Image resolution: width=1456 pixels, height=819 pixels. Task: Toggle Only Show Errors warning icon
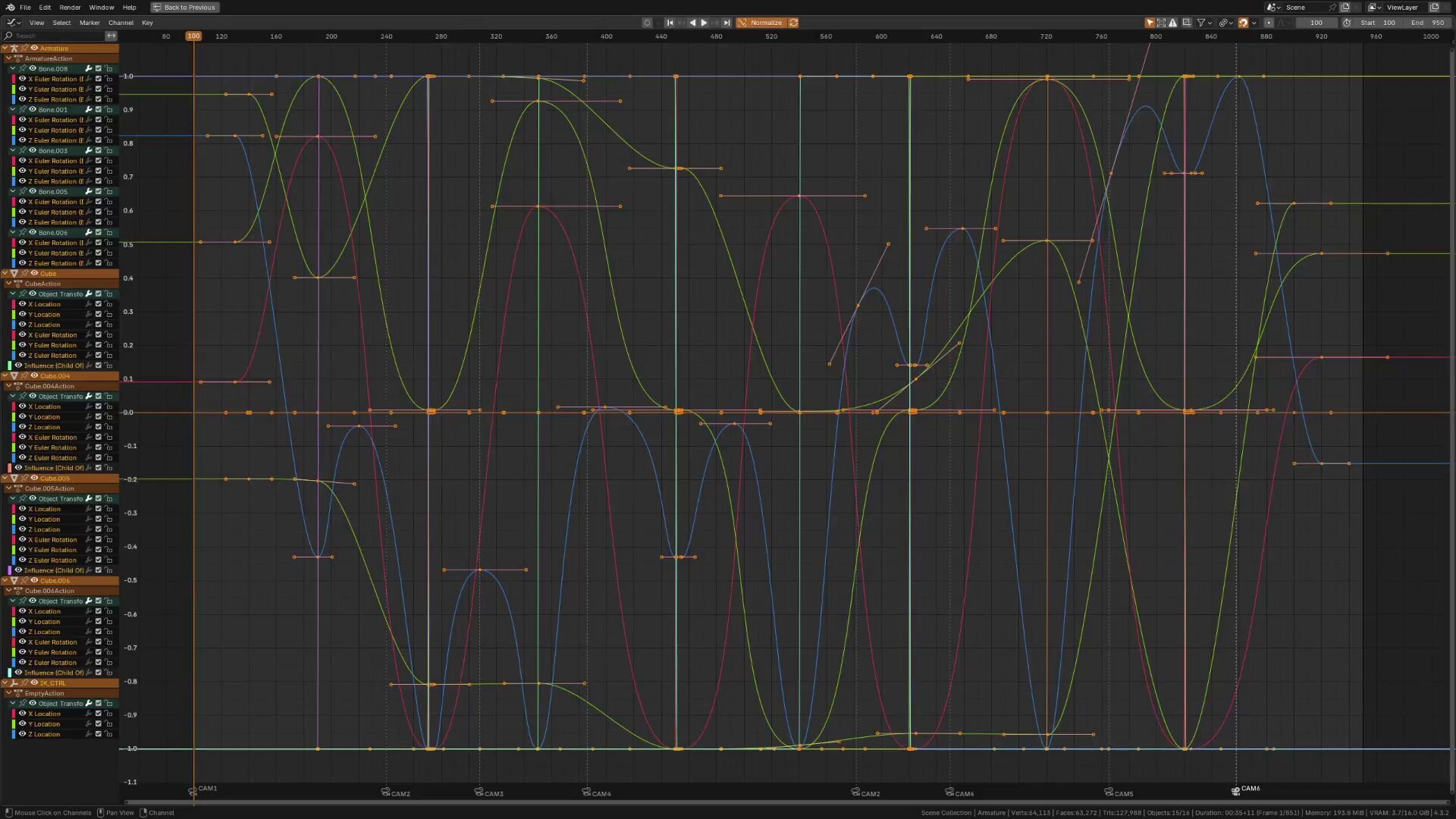coord(1173,23)
